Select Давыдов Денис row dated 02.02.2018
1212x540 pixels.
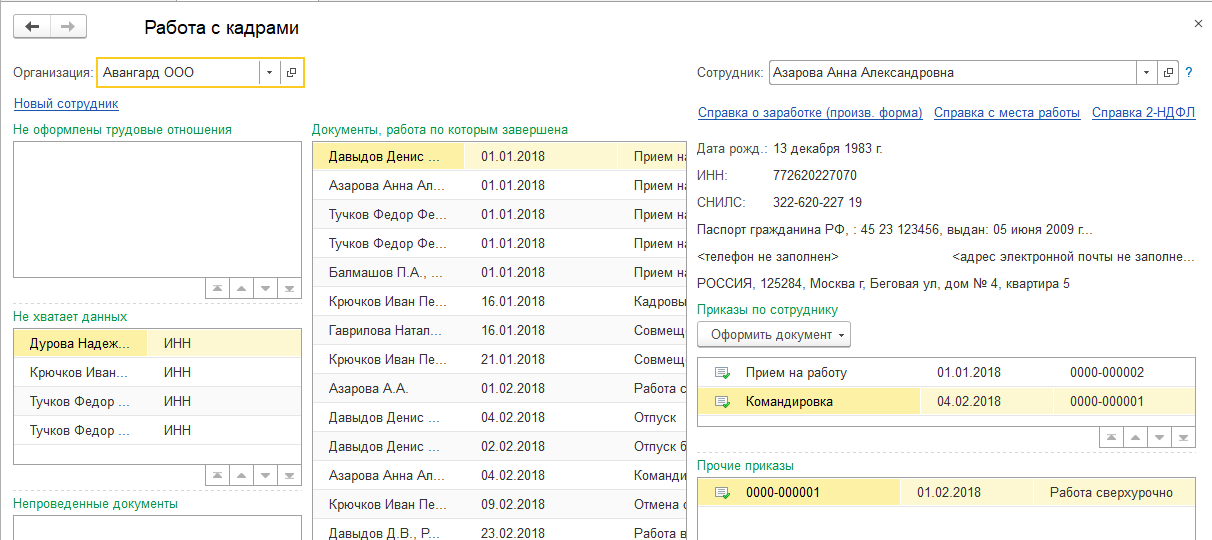pyautogui.click(x=498, y=446)
